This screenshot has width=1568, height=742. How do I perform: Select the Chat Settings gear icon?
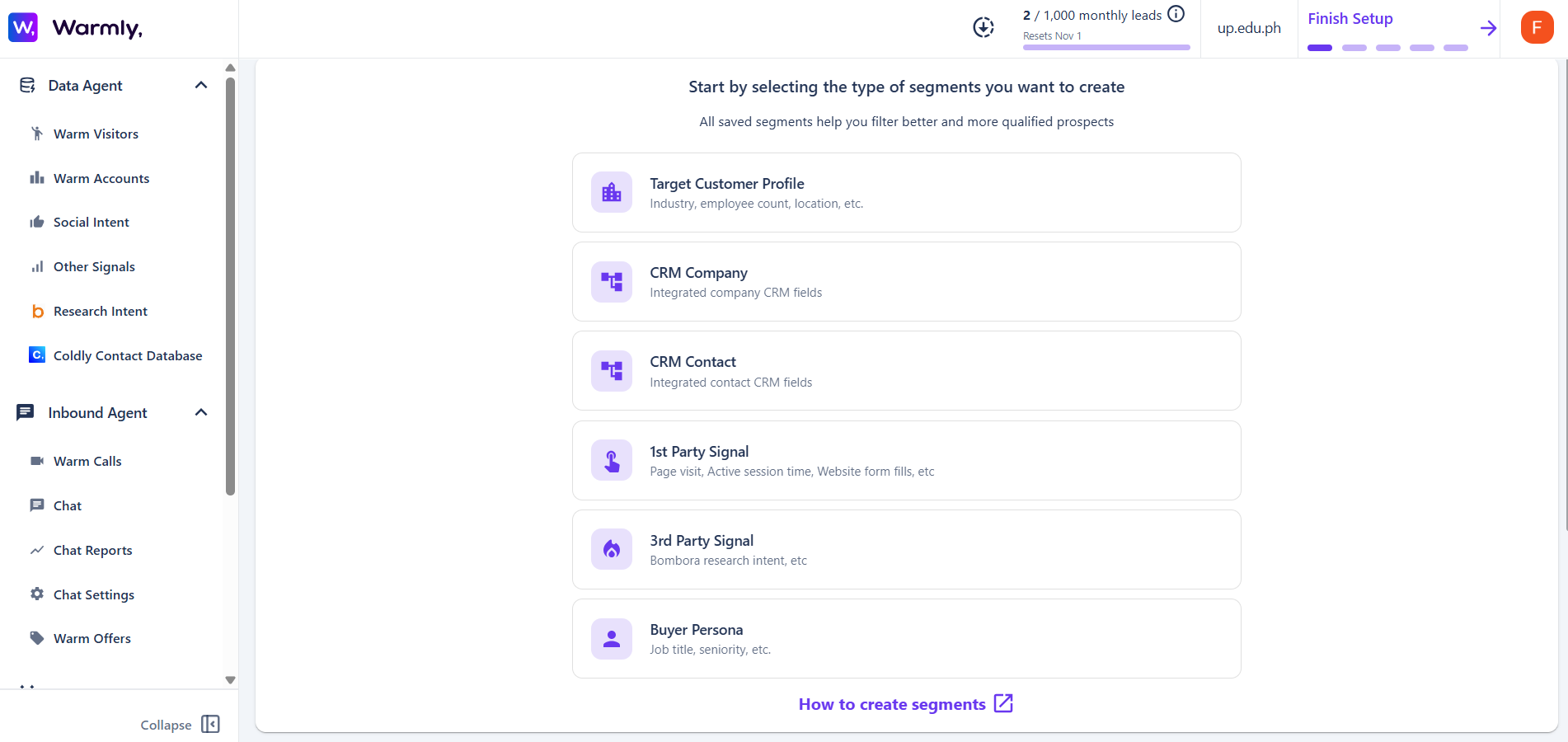pyautogui.click(x=37, y=594)
